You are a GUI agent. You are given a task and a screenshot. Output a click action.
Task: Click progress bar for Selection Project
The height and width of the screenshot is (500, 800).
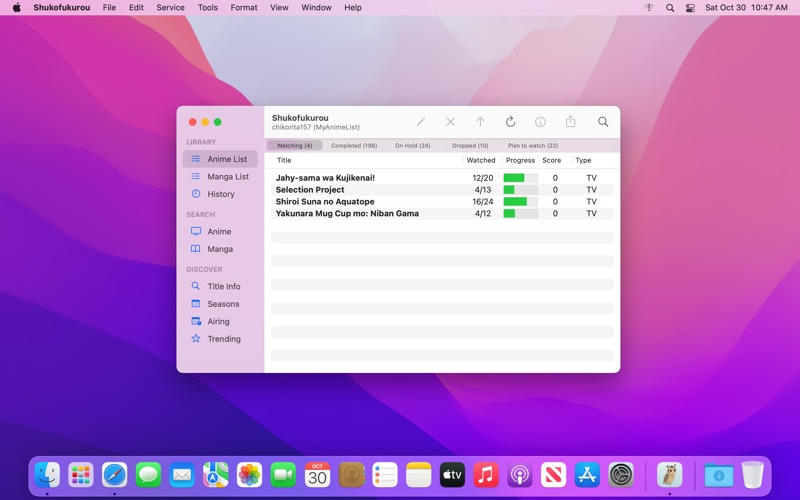coord(520,190)
